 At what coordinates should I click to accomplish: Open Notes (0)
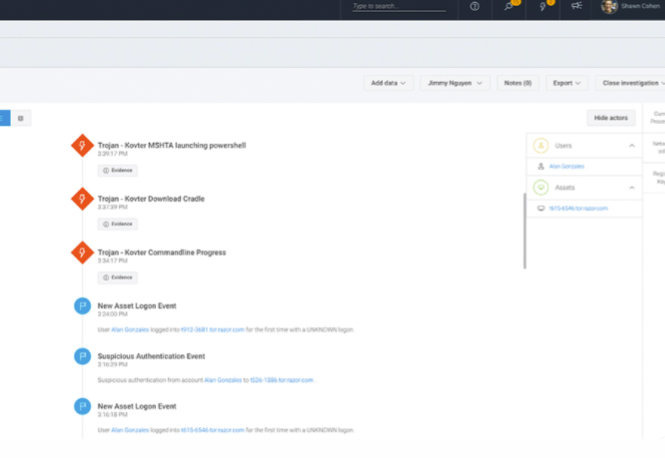(518, 83)
